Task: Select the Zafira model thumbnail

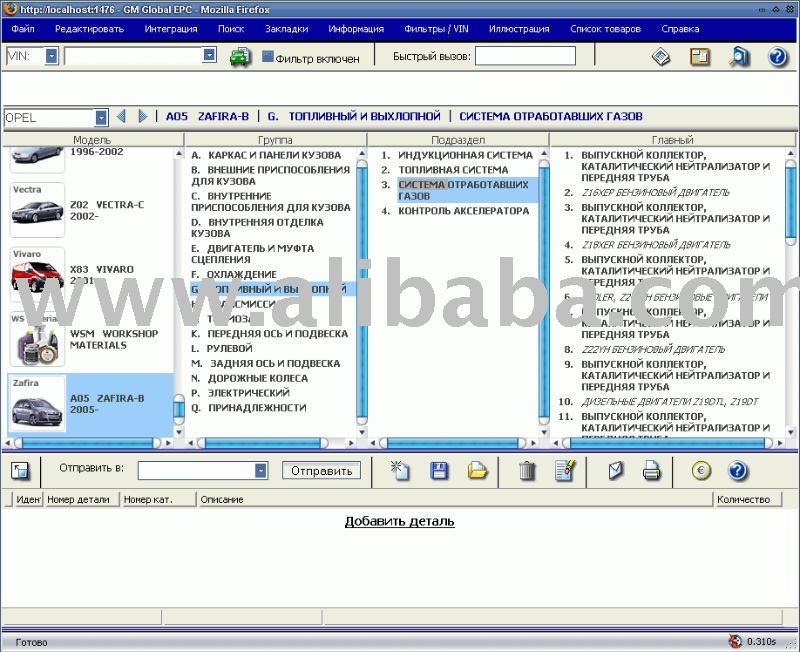Action: pyautogui.click(x=37, y=404)
